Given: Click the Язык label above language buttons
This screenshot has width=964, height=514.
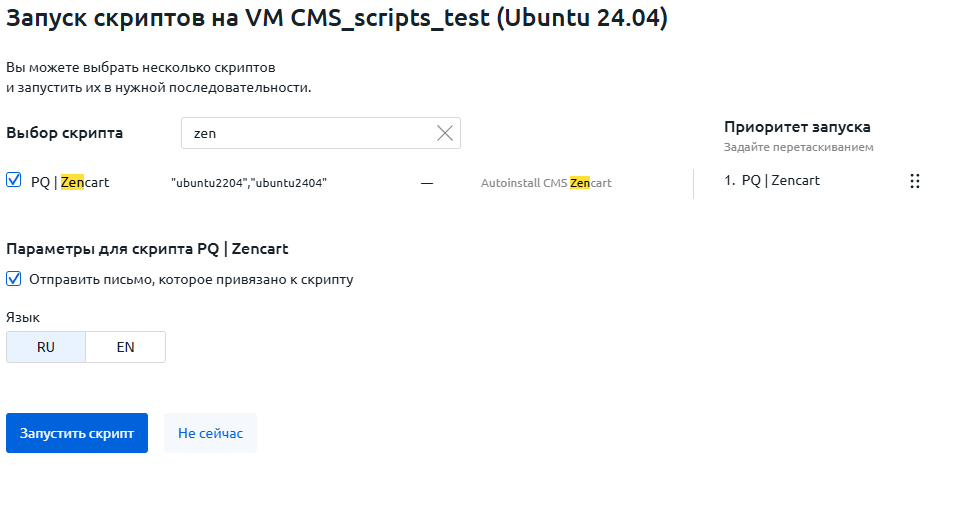Looking at the screenshot, I should click(23, 317).
